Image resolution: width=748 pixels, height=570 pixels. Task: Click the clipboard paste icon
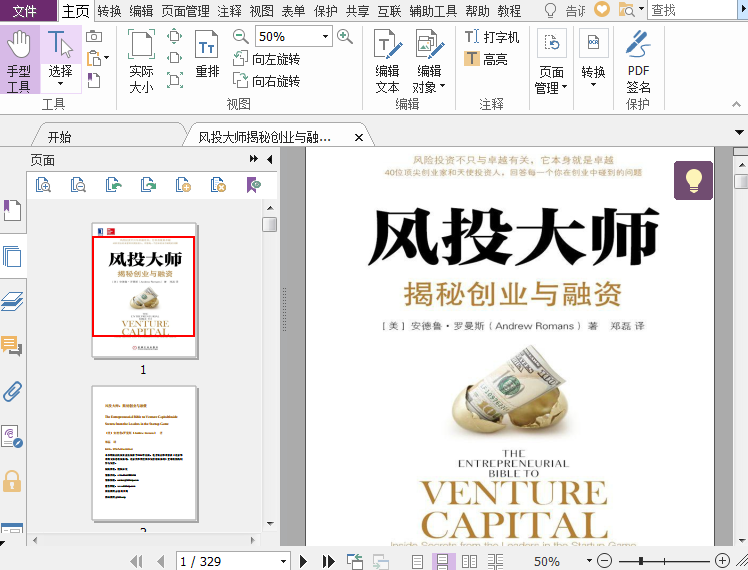pos(94,58)
